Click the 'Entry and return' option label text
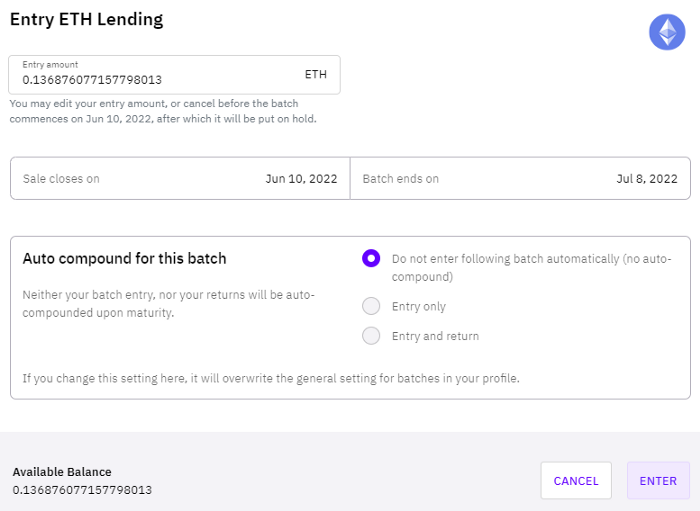Image resolution: width=700 pixels, height=511 pixels. (x=435, y=336)
